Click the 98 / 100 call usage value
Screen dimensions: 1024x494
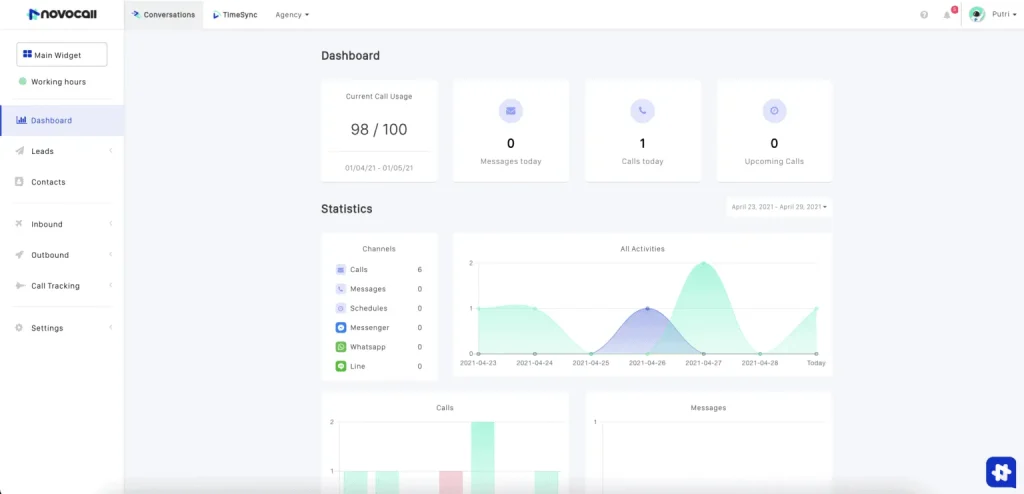click(x=379, y=129)
